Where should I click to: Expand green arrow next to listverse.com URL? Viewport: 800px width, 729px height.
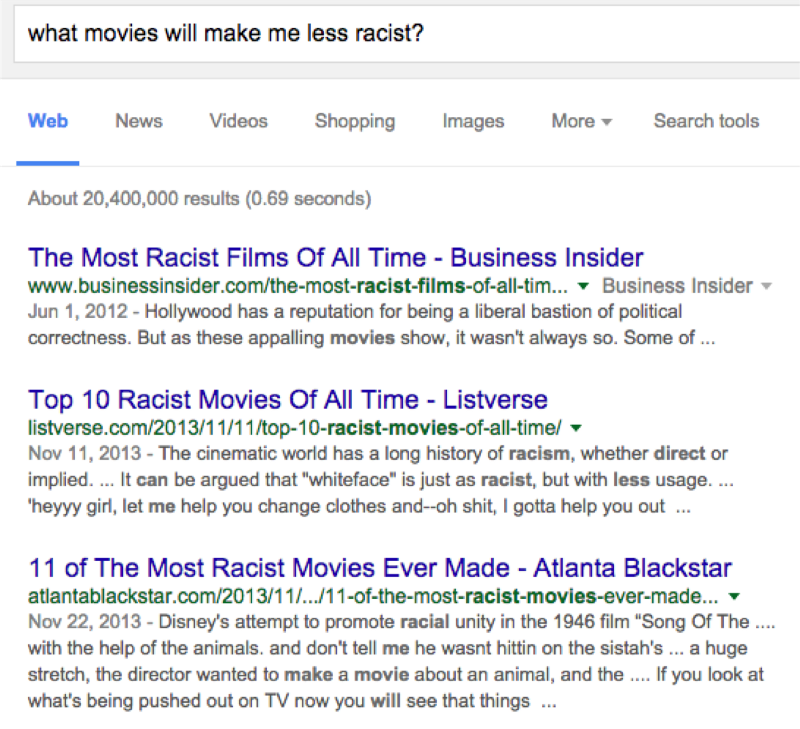coord(576,428)
